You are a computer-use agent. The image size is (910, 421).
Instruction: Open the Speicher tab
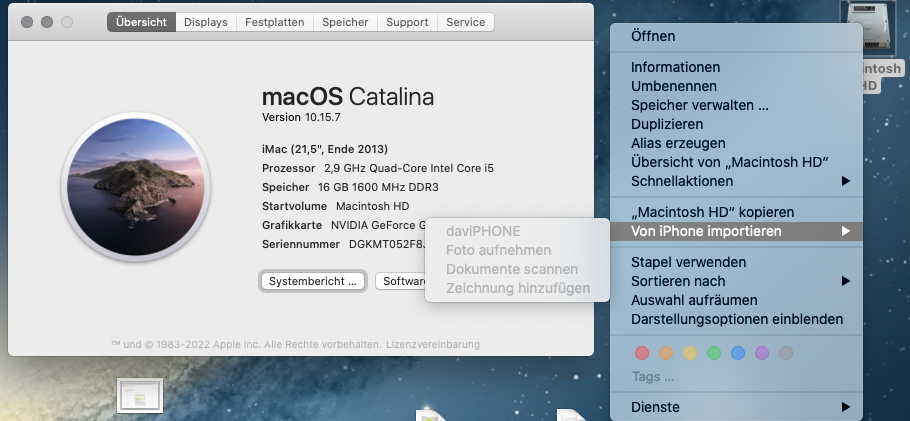pos(345,22)
